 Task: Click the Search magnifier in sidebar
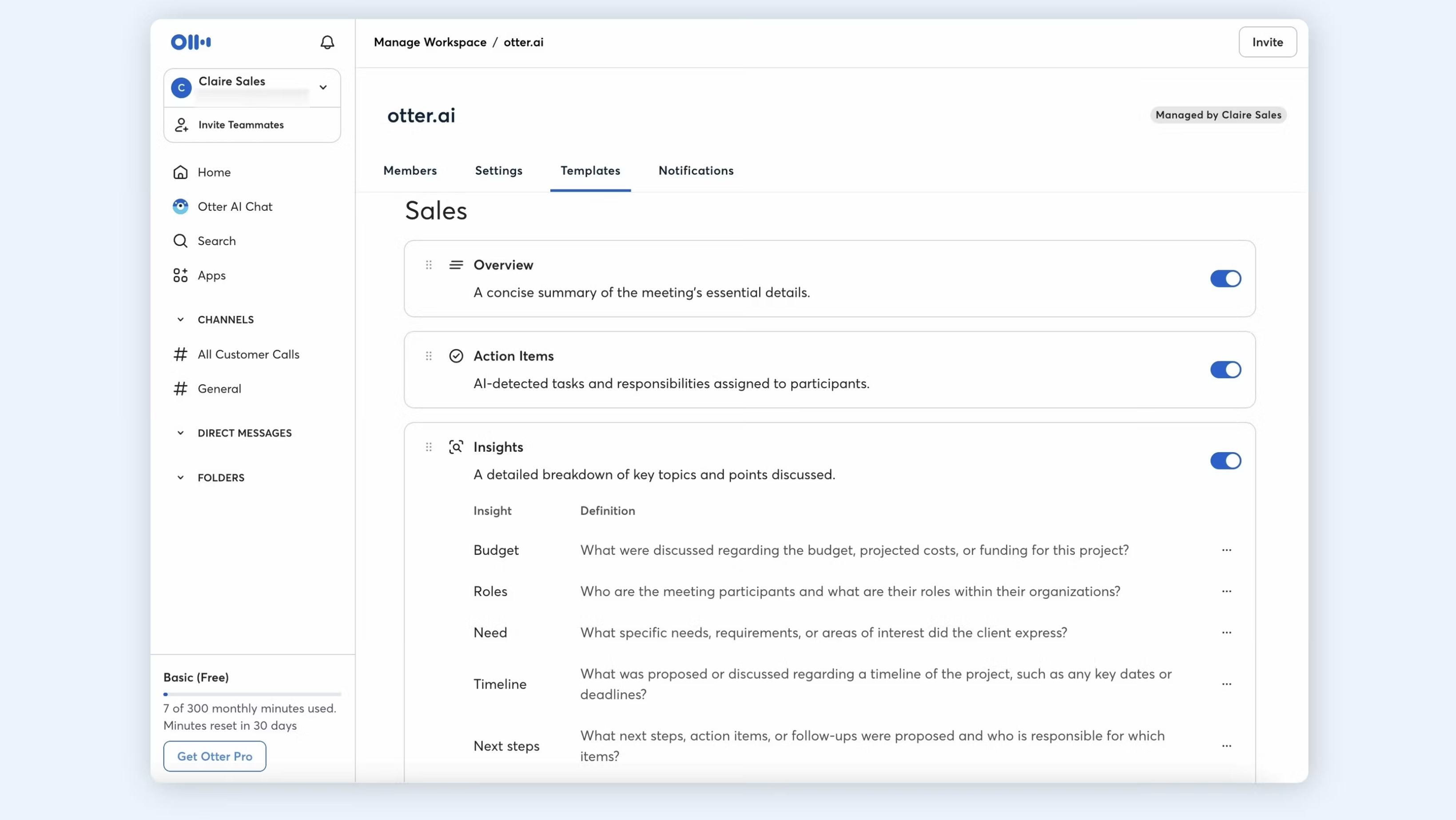click(180, 241)
